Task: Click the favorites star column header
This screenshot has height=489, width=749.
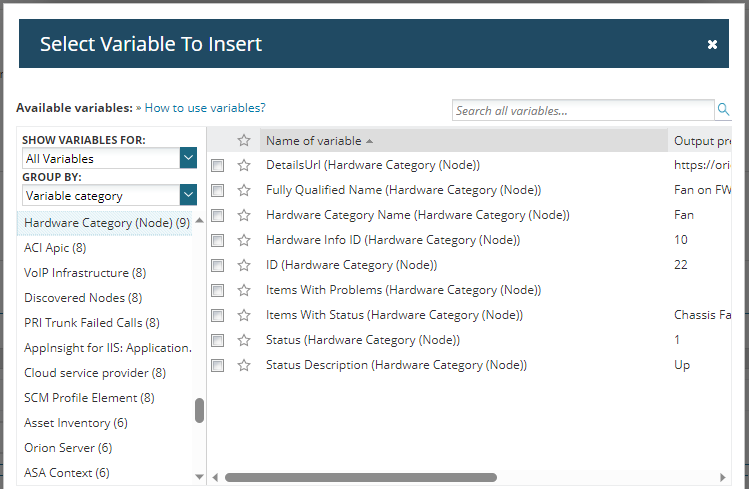Action: coord(243,141)
